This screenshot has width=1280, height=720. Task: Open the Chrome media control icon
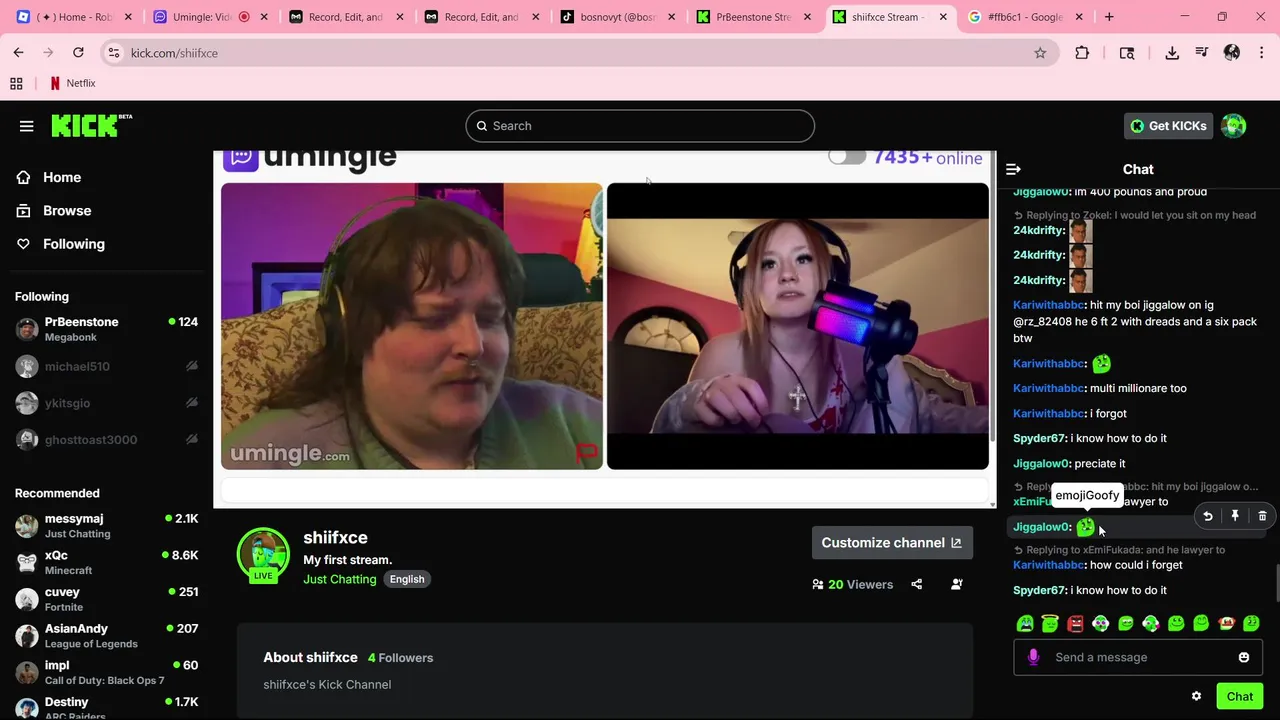click(x=1202, y=53)
